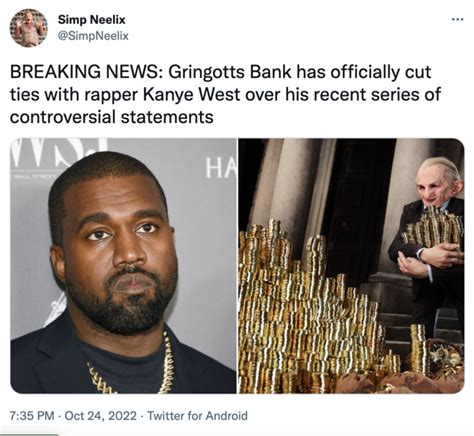Open the Twitter for Android source link

tap(197, 416)
